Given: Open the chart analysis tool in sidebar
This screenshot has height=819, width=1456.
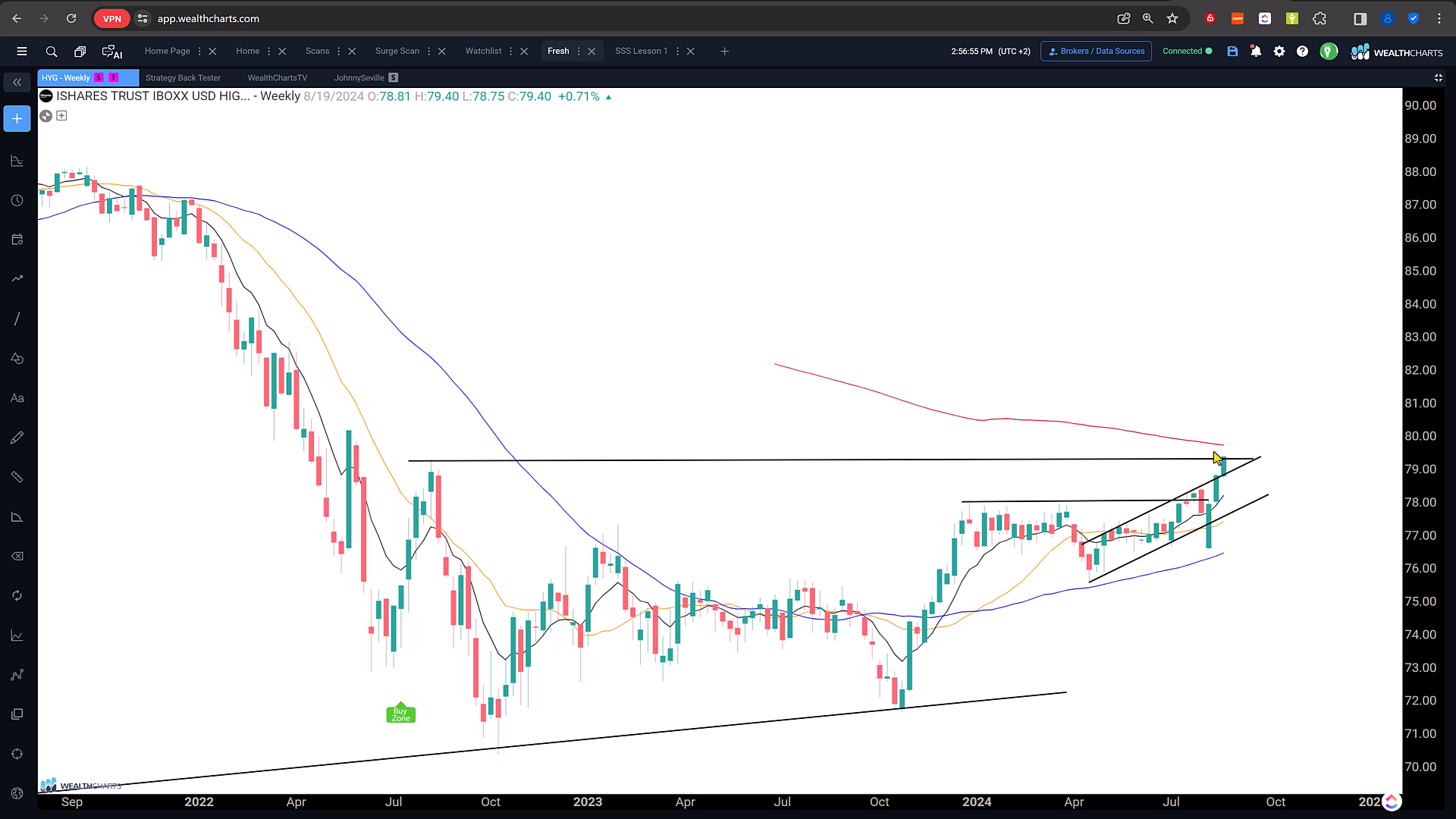Looking at the screenshot, I should point(17,635).
